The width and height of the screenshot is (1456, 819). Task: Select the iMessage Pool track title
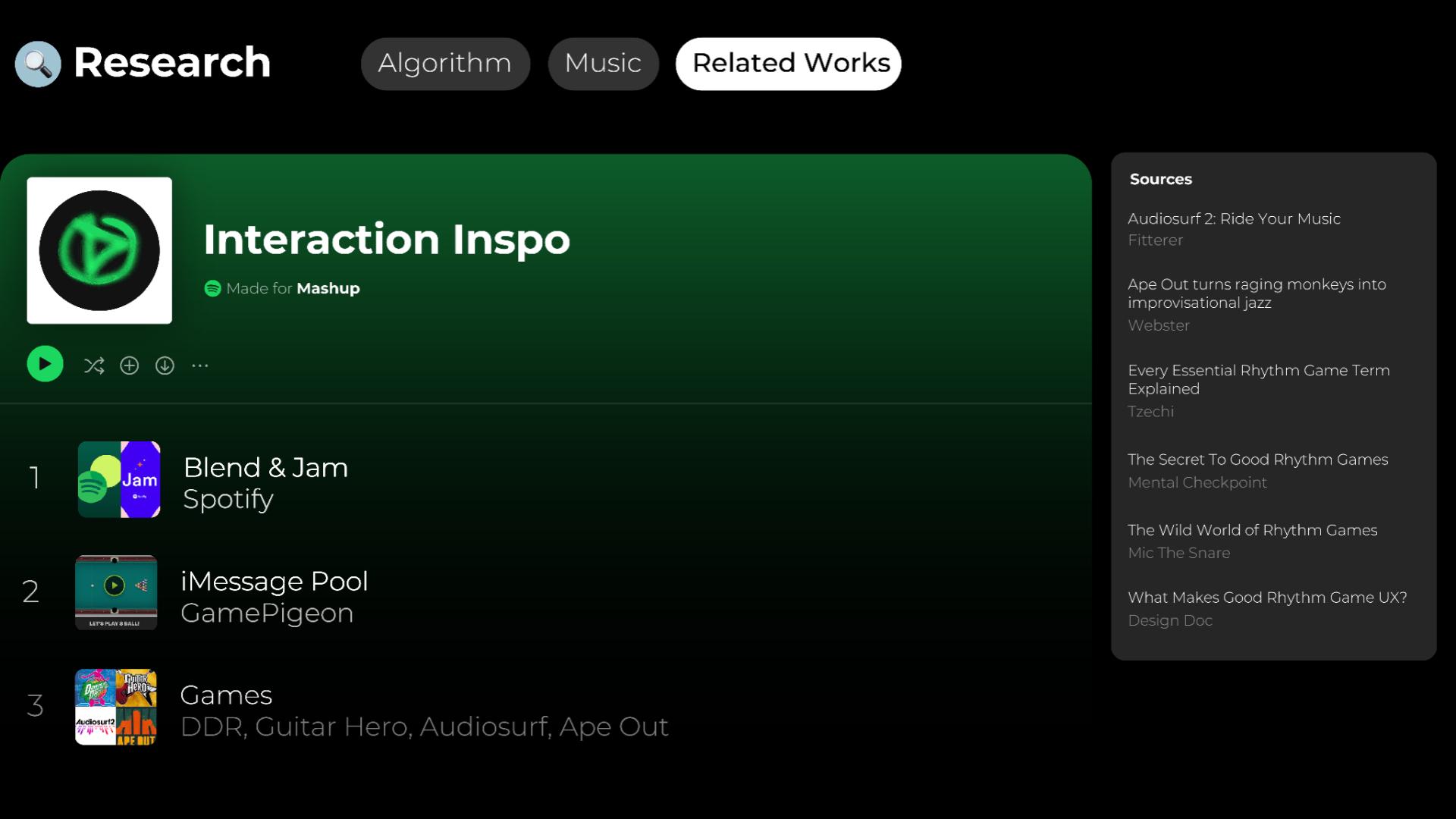coord(274,581)
